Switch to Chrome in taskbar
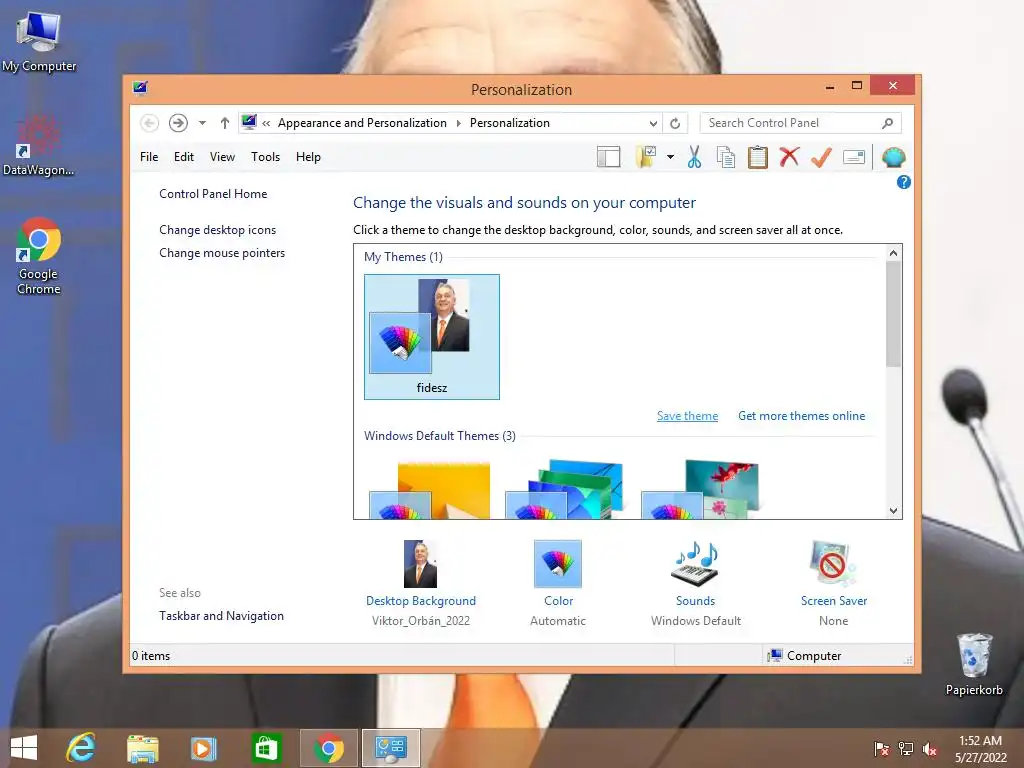The height and width of the screenshot is (768, 1024). click(x=328, y=748)
